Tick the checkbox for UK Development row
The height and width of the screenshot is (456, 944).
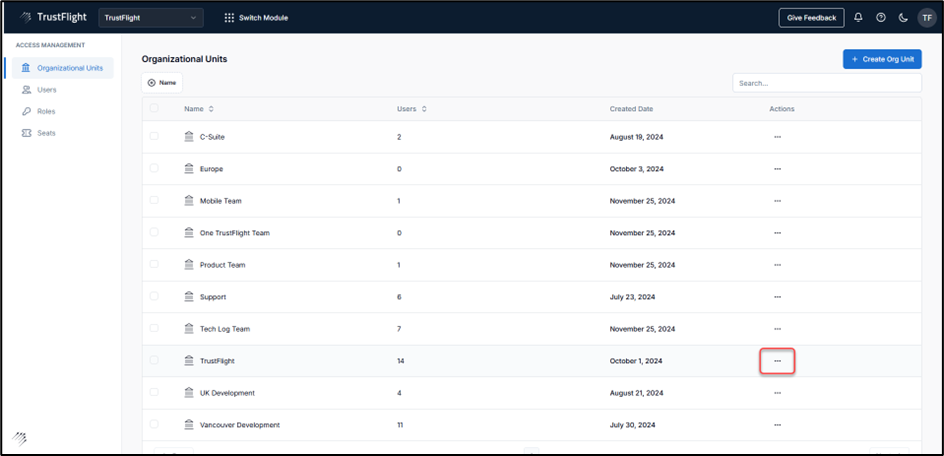[154, 392]
